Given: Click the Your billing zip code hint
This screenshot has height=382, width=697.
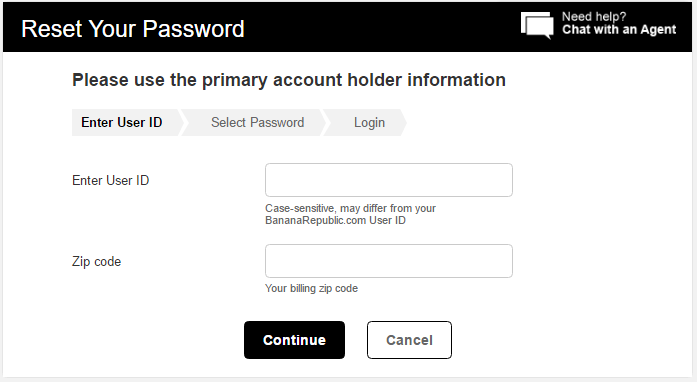Looking at the screenshot, I should (311, 288).
